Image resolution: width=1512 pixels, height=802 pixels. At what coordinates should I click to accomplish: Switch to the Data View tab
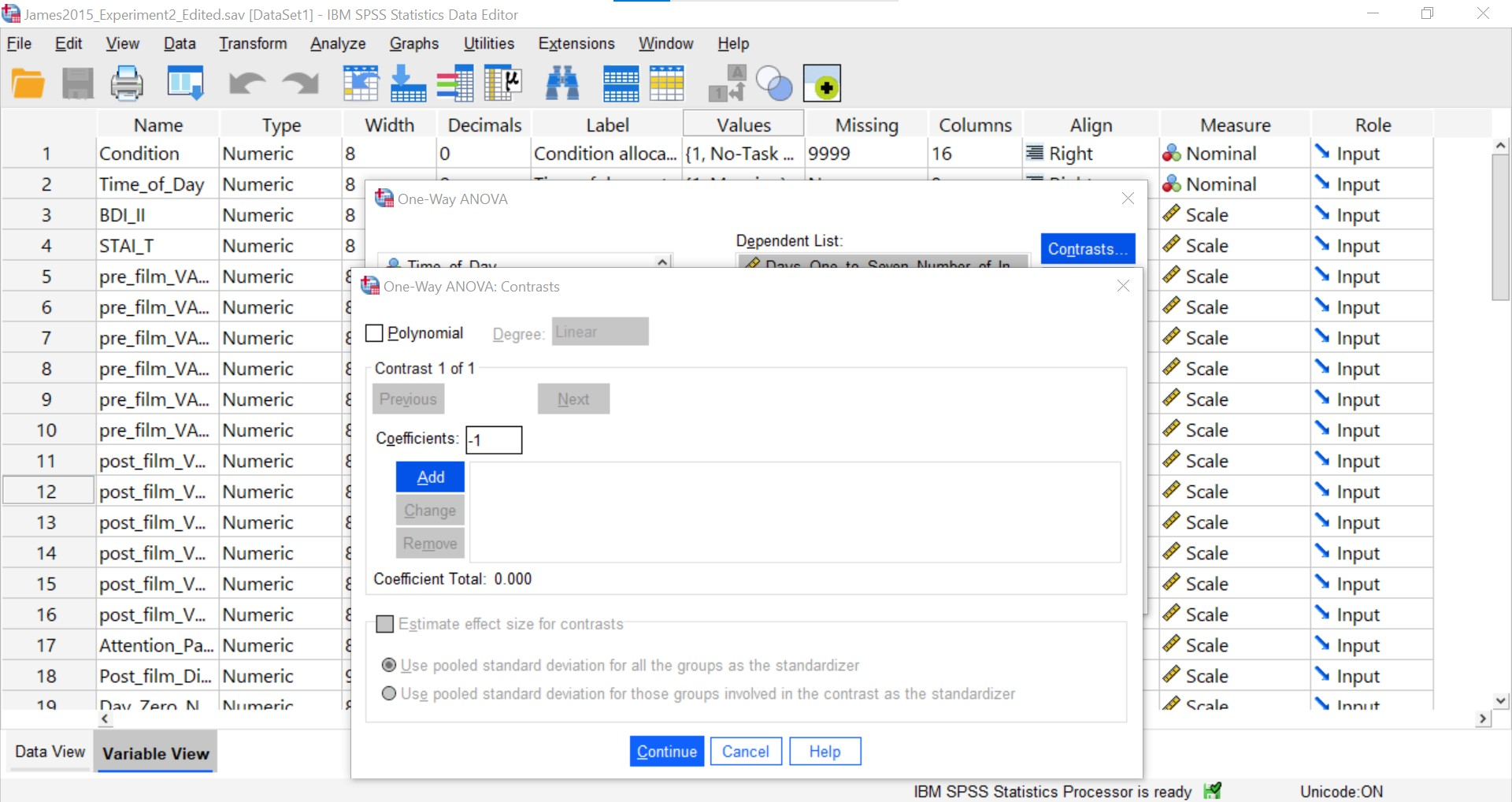(50, 752)
